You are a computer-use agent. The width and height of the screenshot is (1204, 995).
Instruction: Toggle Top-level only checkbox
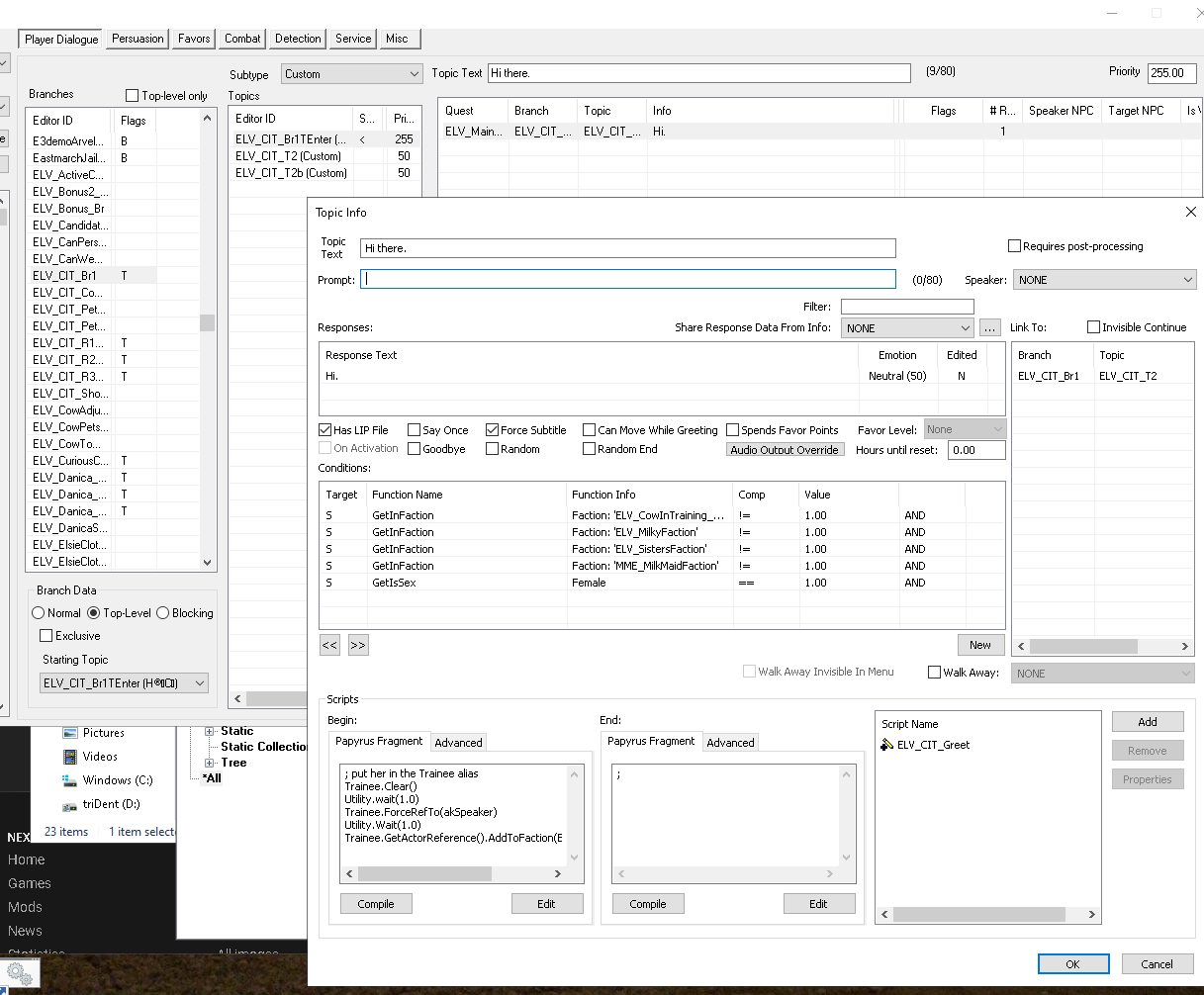coord(133,96)
